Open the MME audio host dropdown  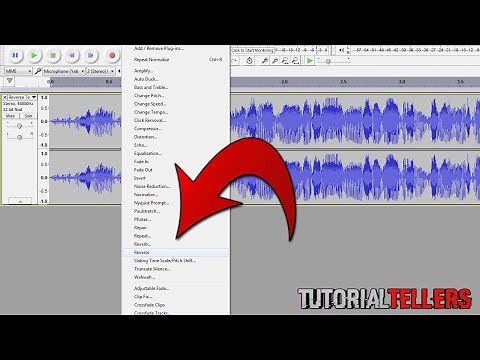[x=18, y=71]
